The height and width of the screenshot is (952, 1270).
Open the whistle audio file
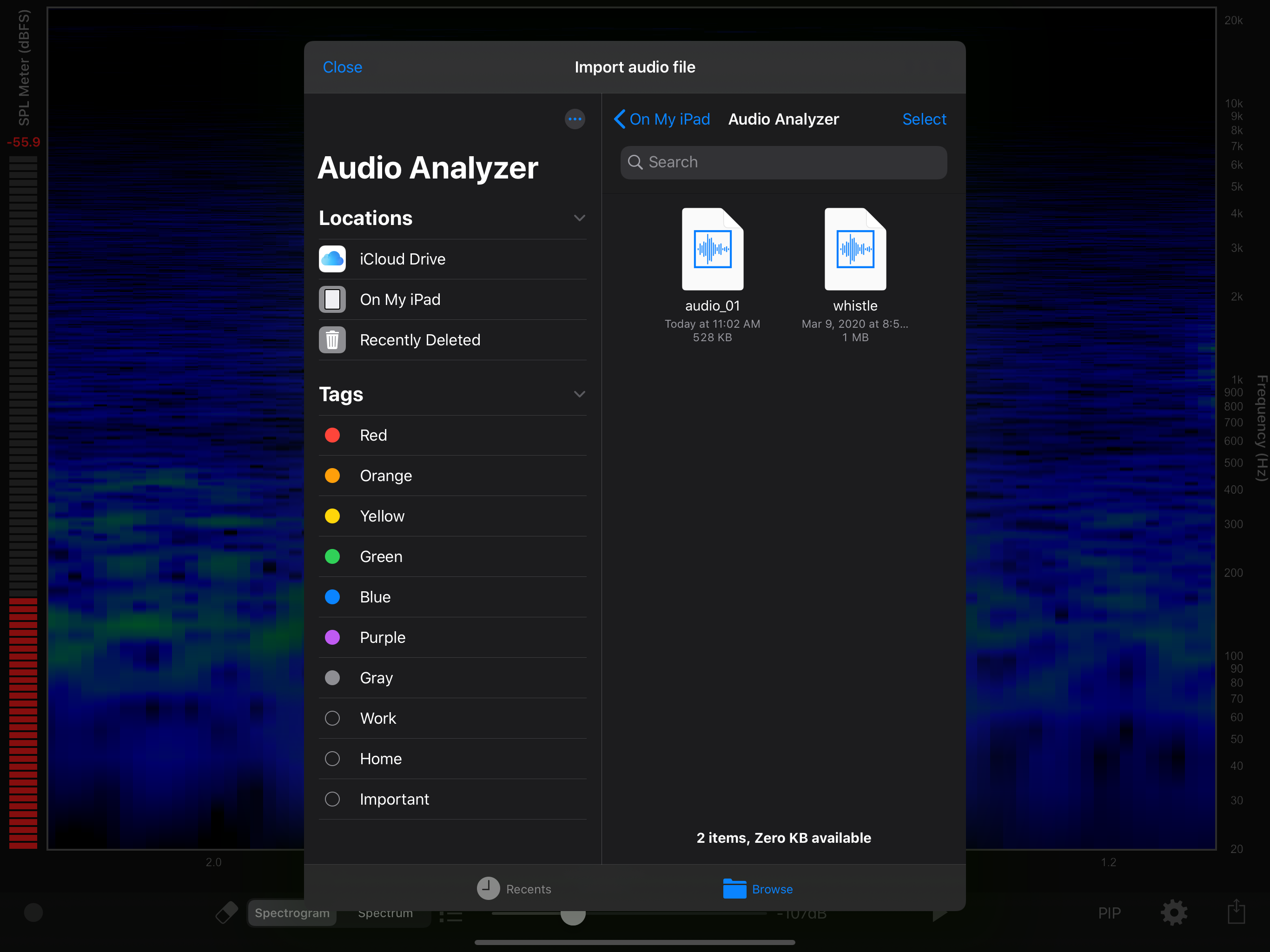[x=855, y=249]
